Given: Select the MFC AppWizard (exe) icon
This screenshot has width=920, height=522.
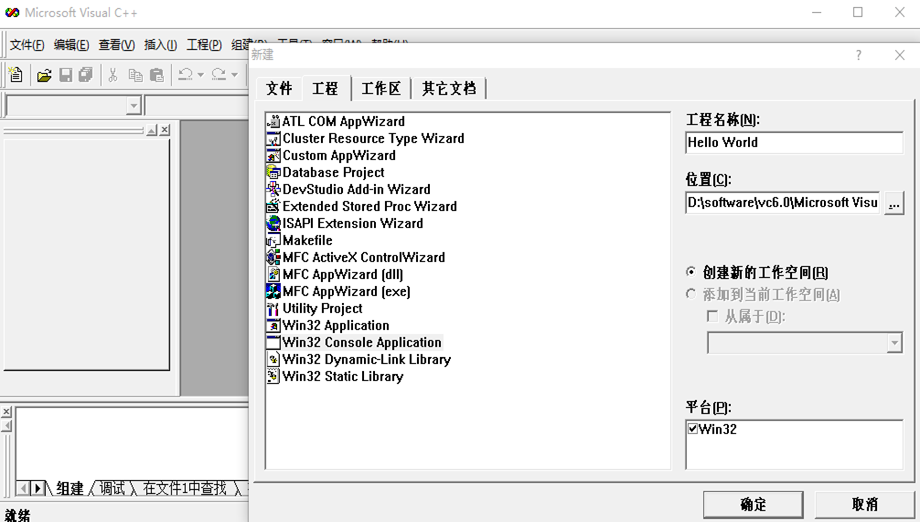Looking at the screenshot, I should [273, 291].
